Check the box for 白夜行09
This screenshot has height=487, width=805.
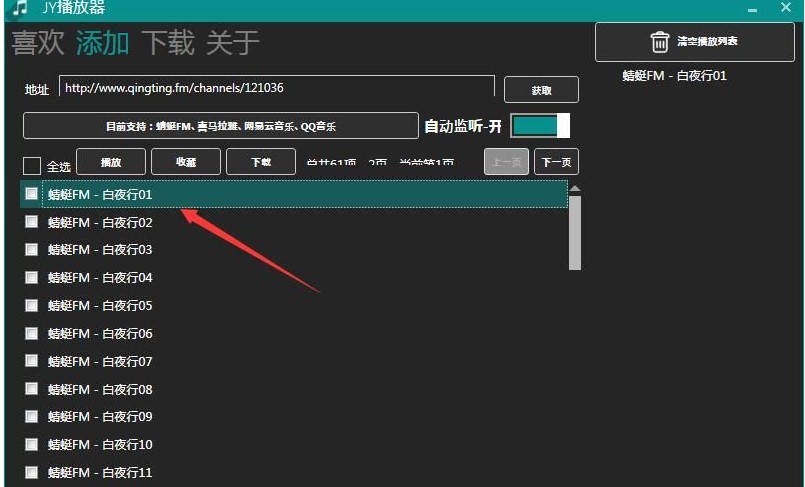point(31,416)
